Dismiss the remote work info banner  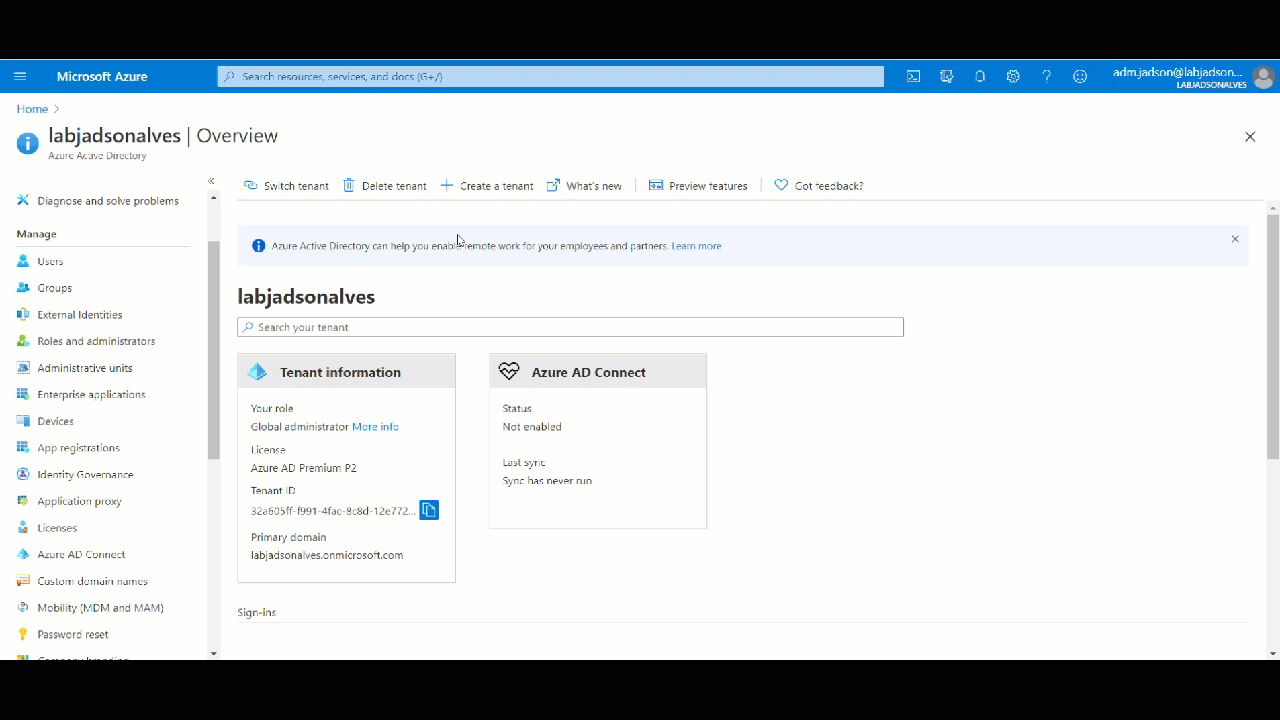pyautogui.click(x=1235, y=239)
